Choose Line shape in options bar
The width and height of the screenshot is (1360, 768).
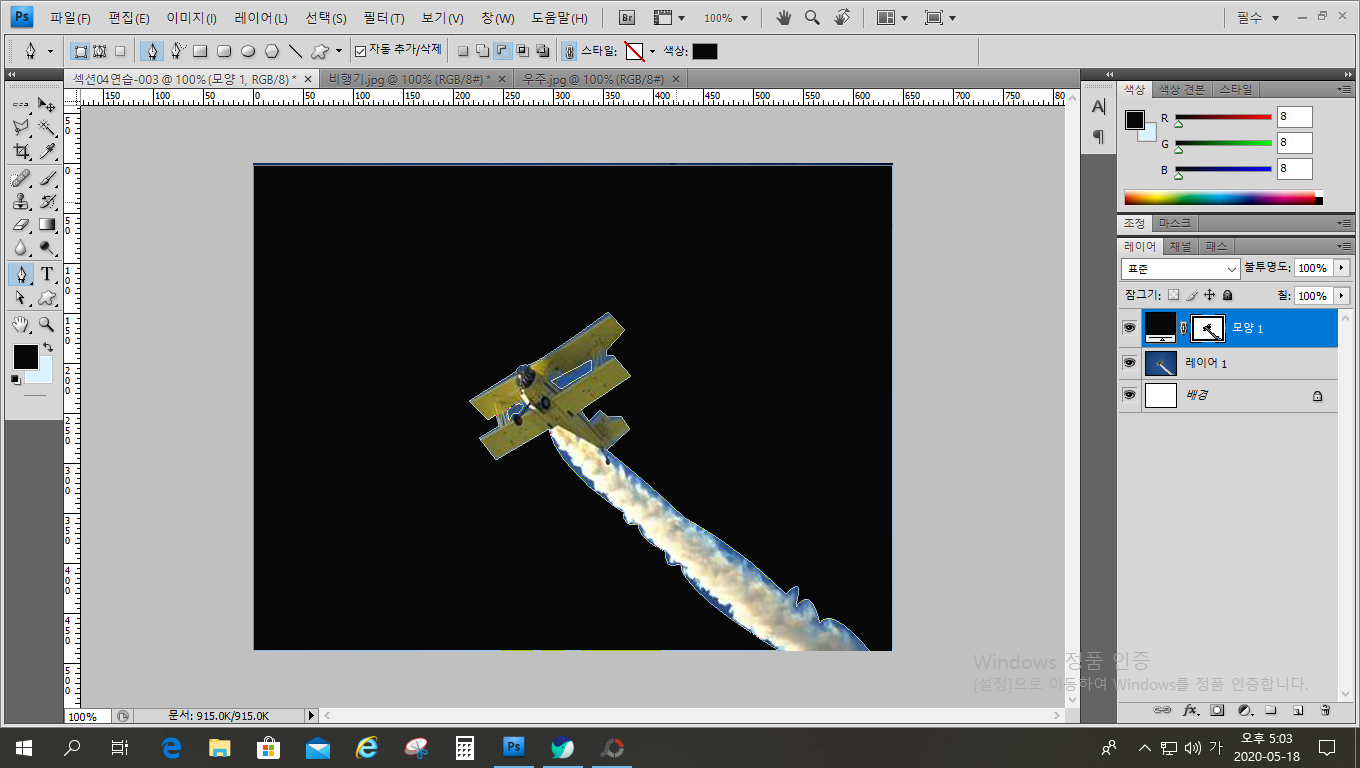click(296, 50)
